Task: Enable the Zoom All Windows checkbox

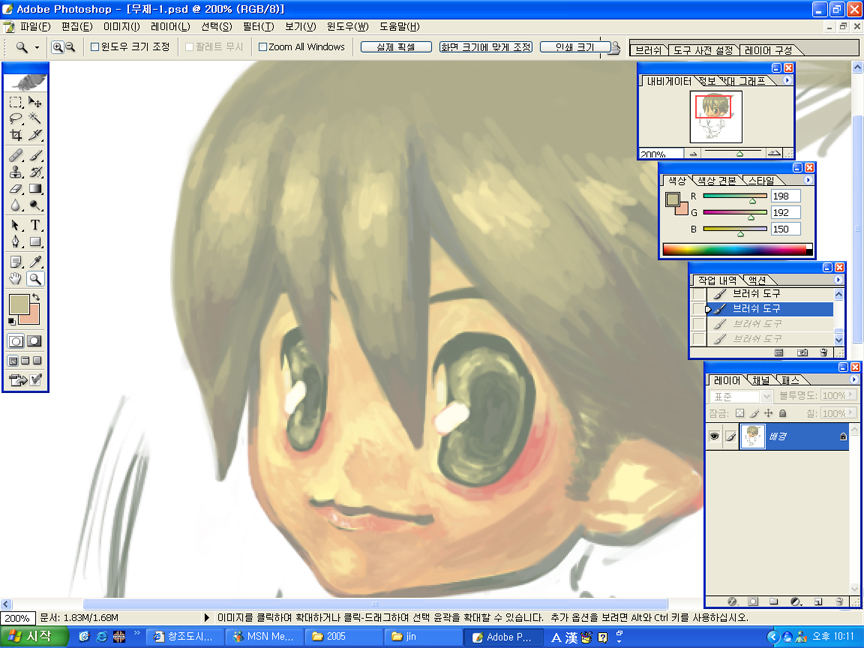Action: click(x=263, y=47)
